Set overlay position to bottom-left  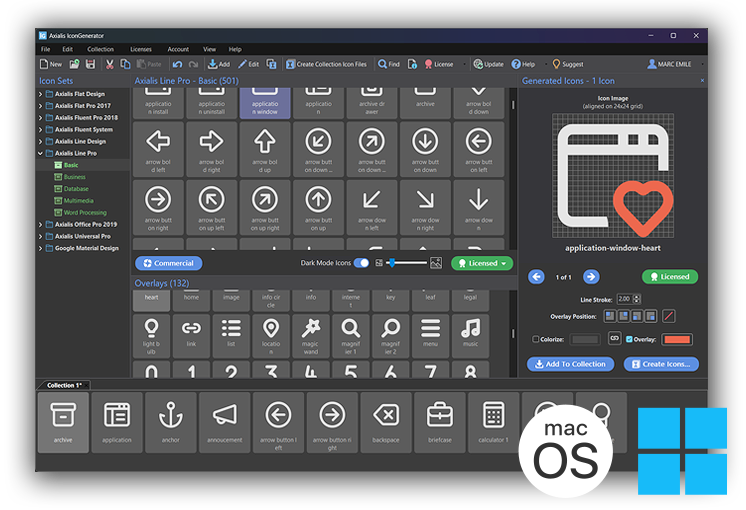coord(637,316)
